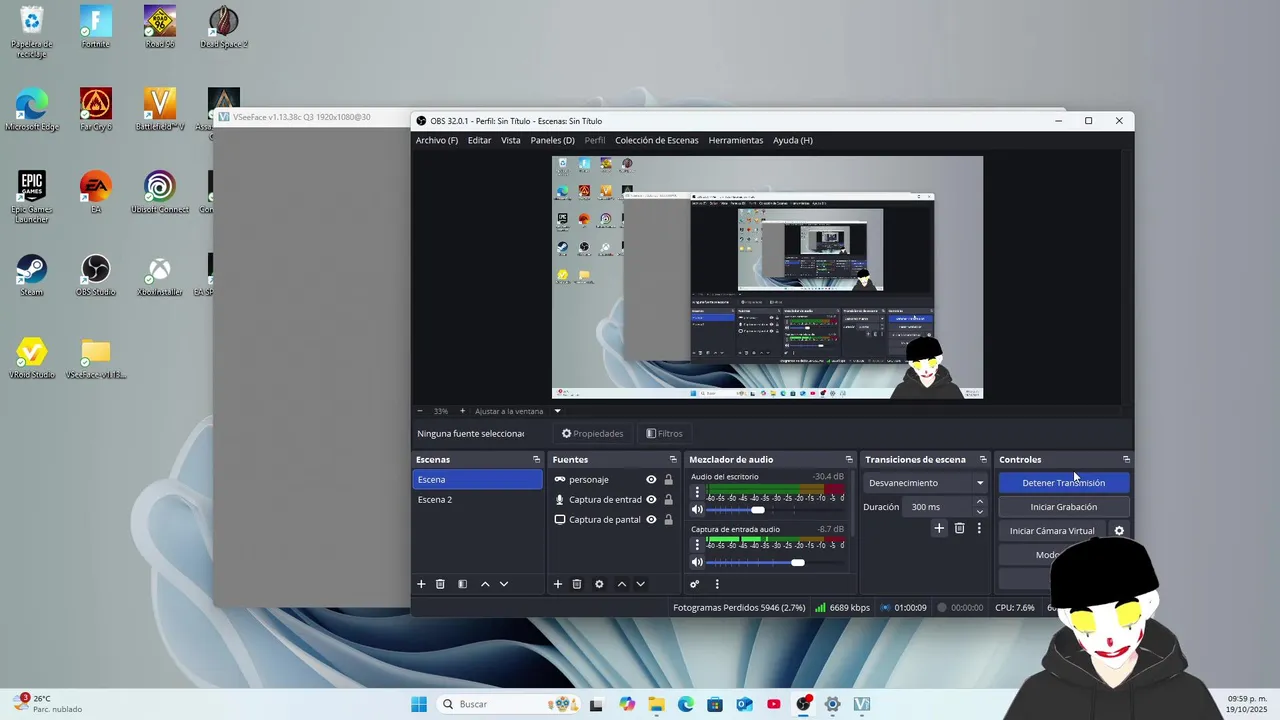Click the Iniciar Grabación button

coord(1063,507)
